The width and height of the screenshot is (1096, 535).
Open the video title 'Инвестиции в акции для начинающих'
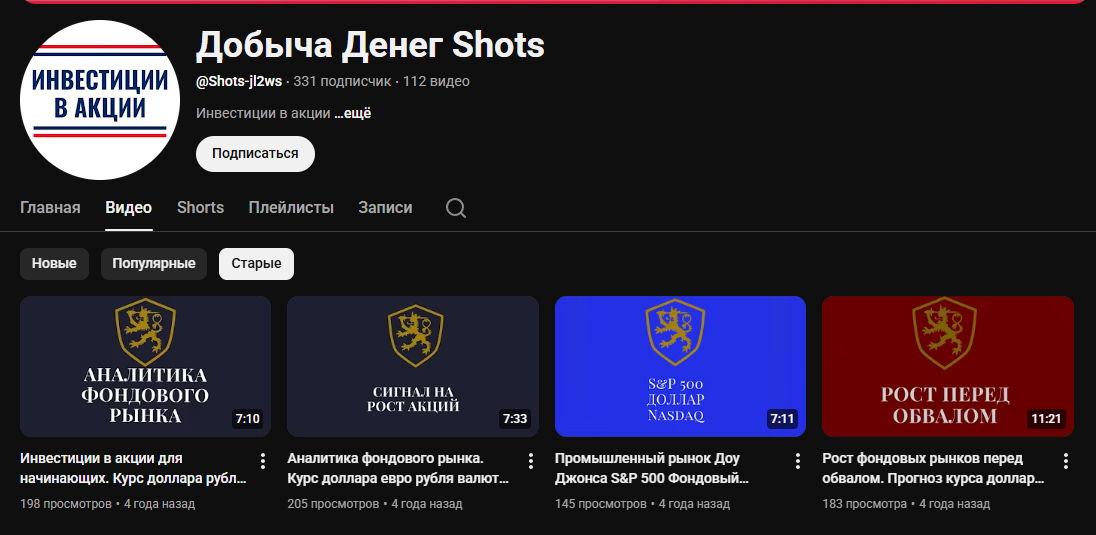[x=134, y=469]
